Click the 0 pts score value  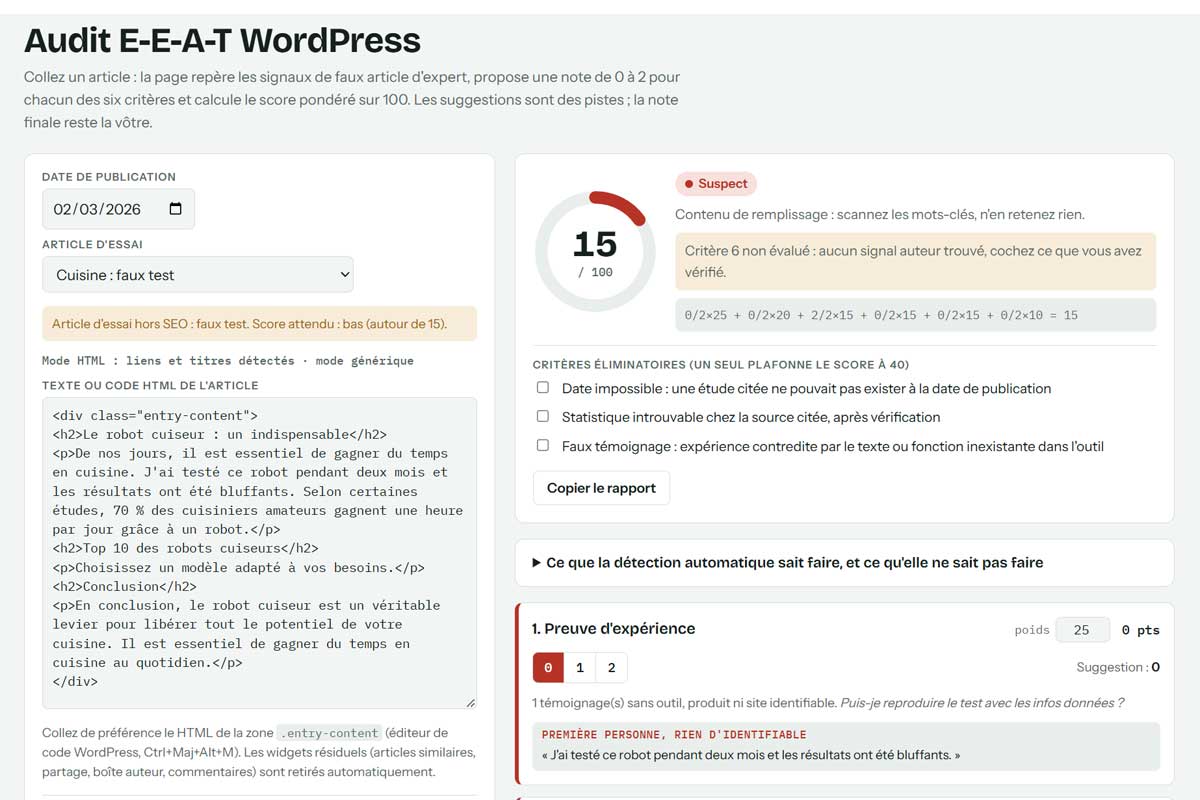1141,630
